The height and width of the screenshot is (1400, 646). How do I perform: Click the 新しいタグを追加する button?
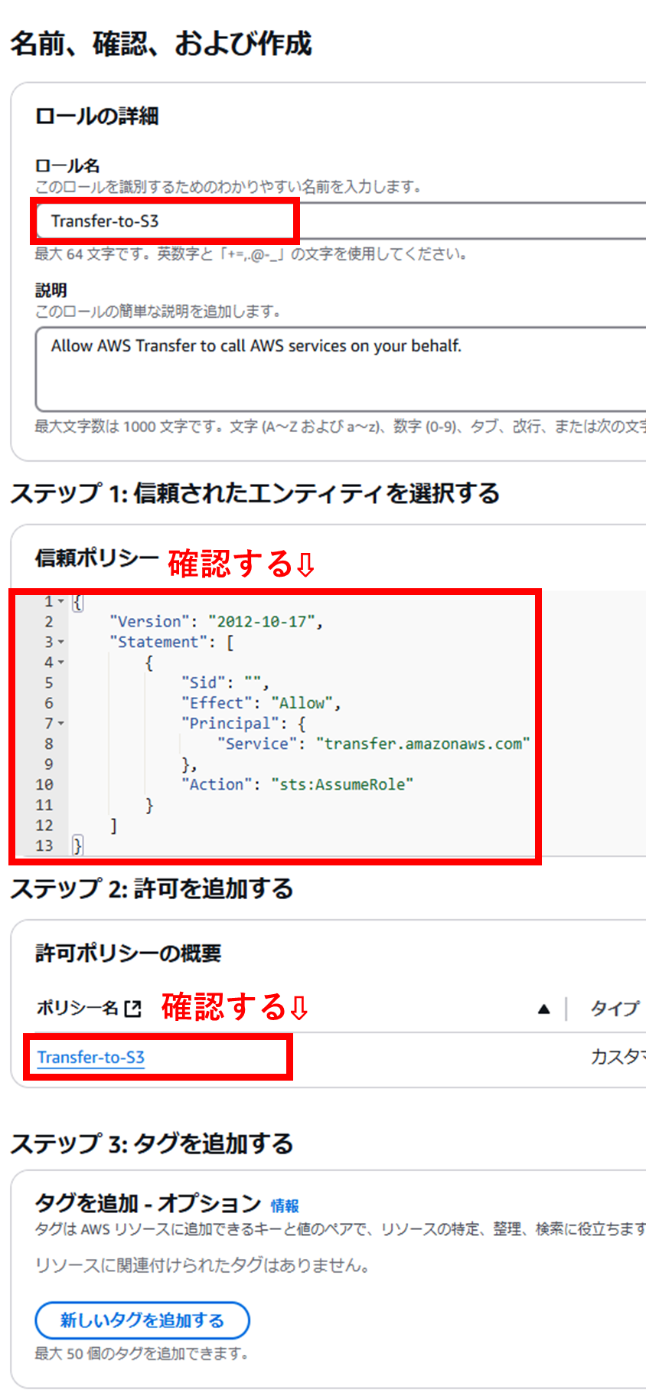142,1320
